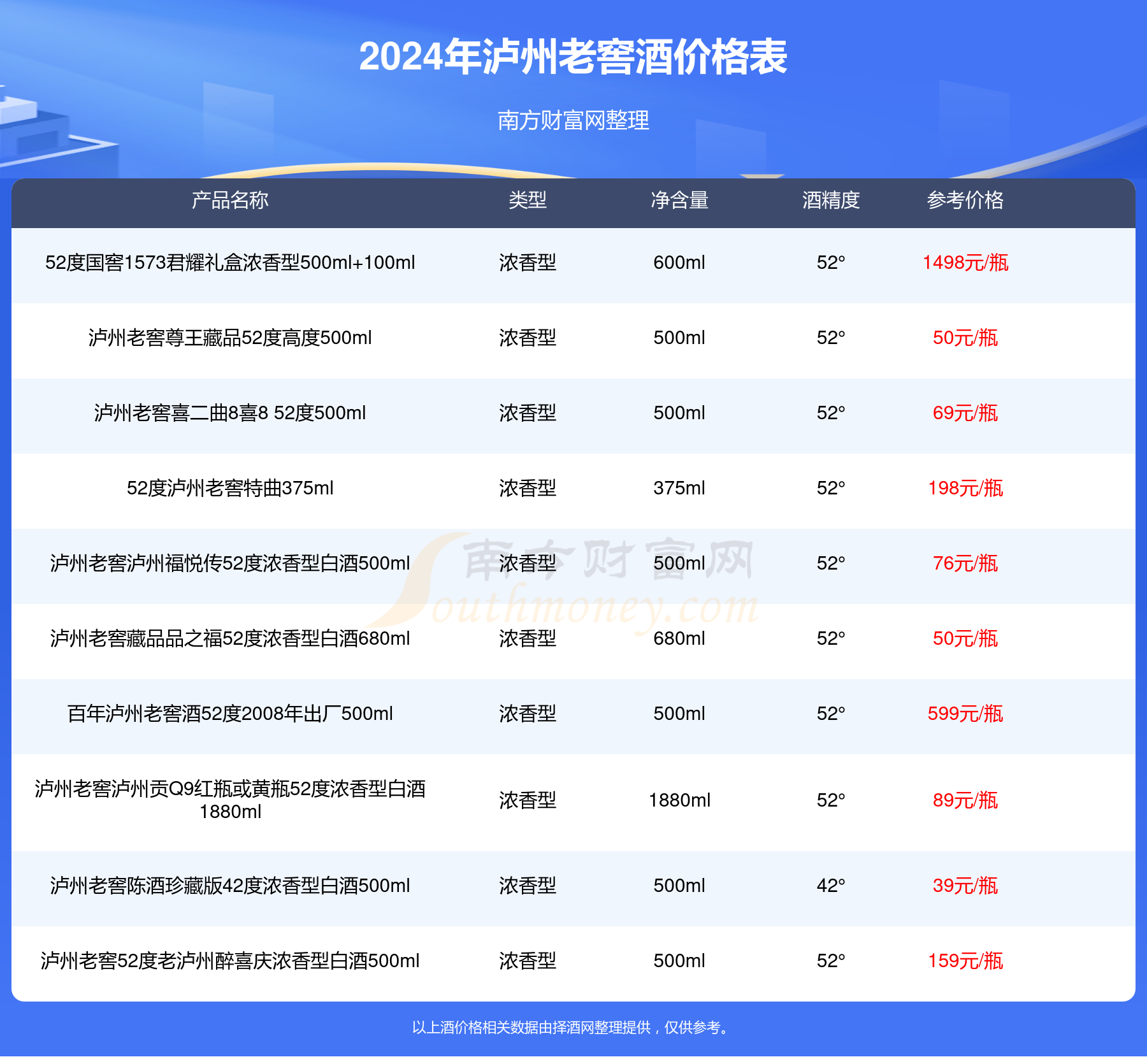1147x1064 pixels.
Task: Click the 198元/瓶 price
Action: point(965,488)
